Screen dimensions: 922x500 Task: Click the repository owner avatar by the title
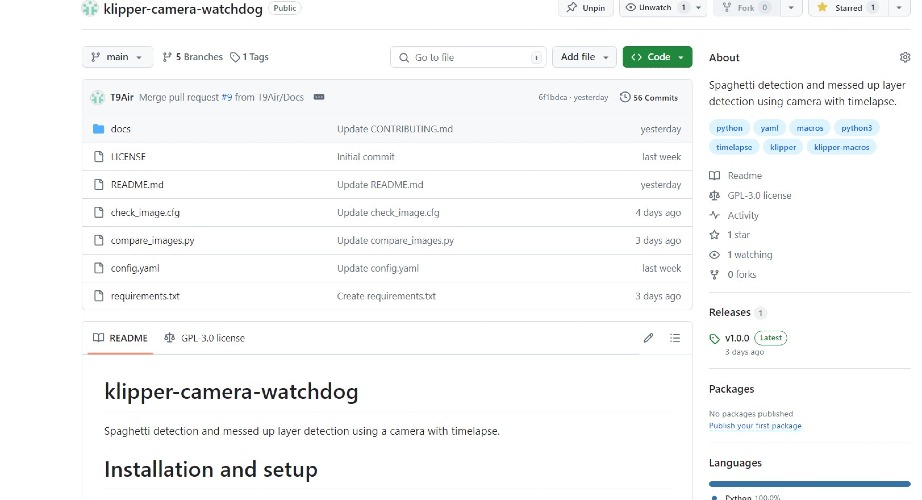(89, 8)
